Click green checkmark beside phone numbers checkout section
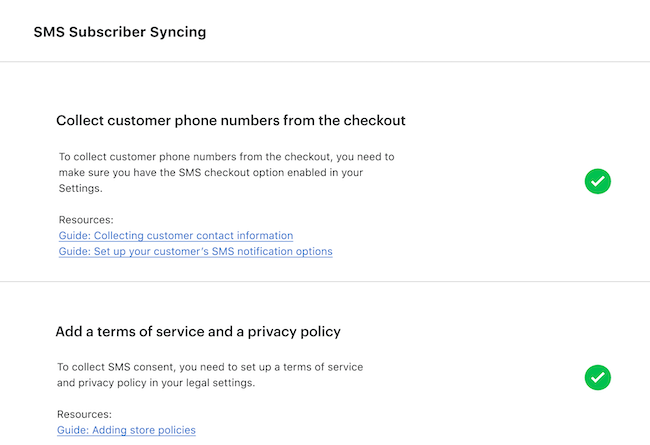This screenshot has width=650, height=445. (598, 181)
